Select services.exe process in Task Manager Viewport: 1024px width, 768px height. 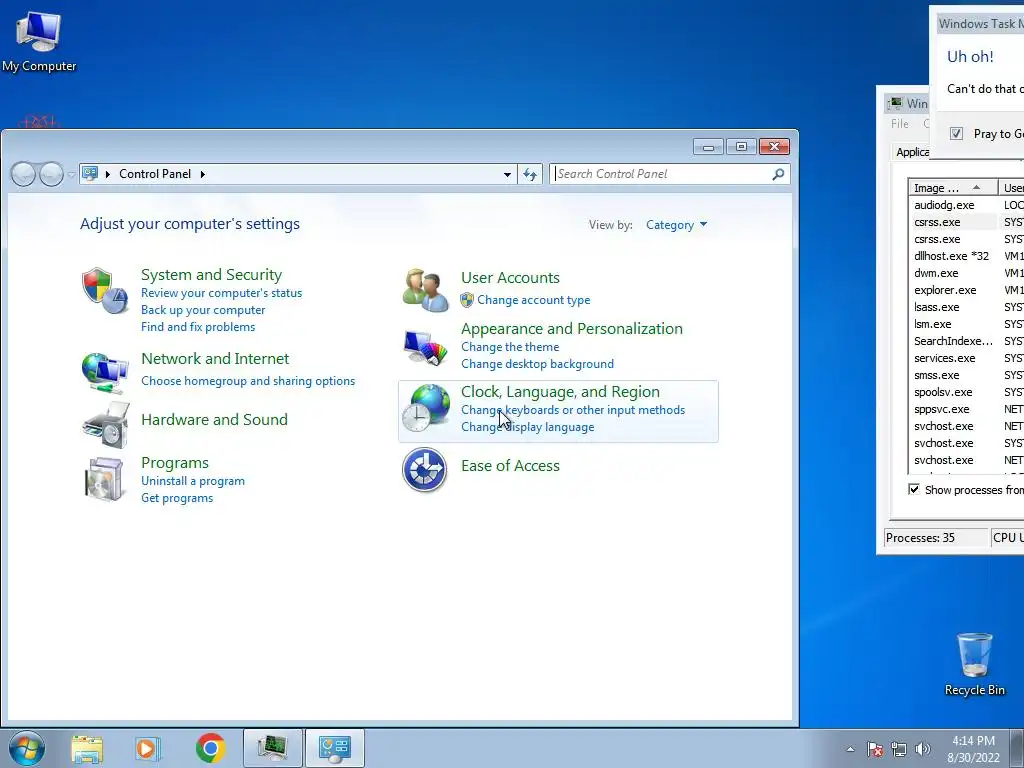pos(944,358)
